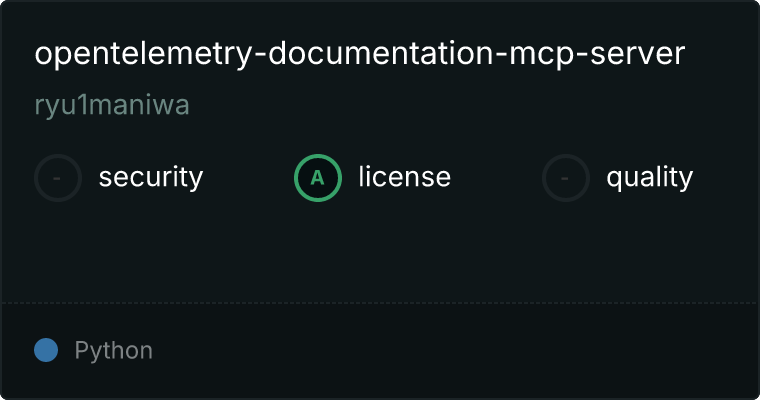Click the mcp portion of the title
760x400 pixels.
click(542, 55)
